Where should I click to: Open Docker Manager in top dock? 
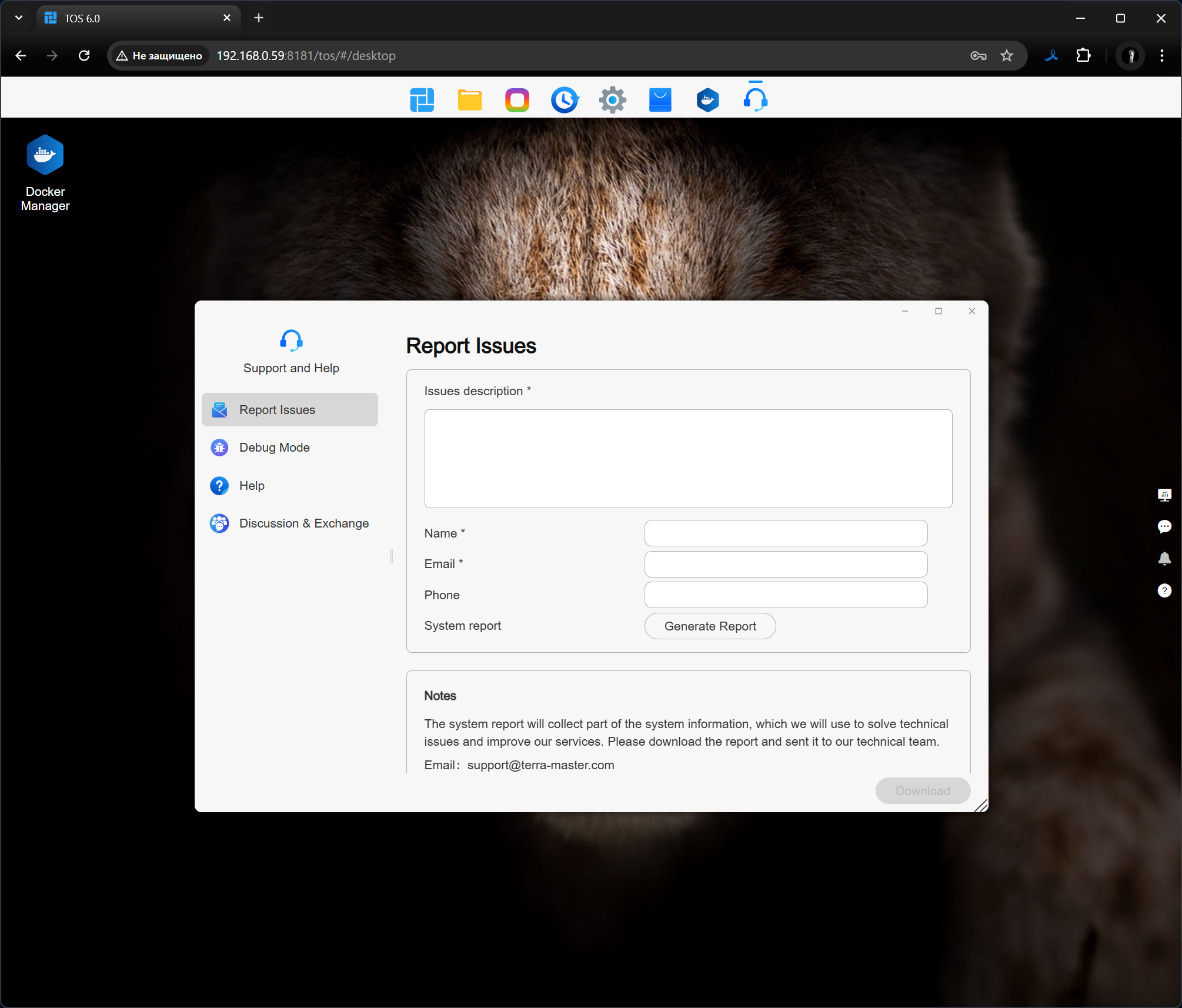click(x=707, y=100)
